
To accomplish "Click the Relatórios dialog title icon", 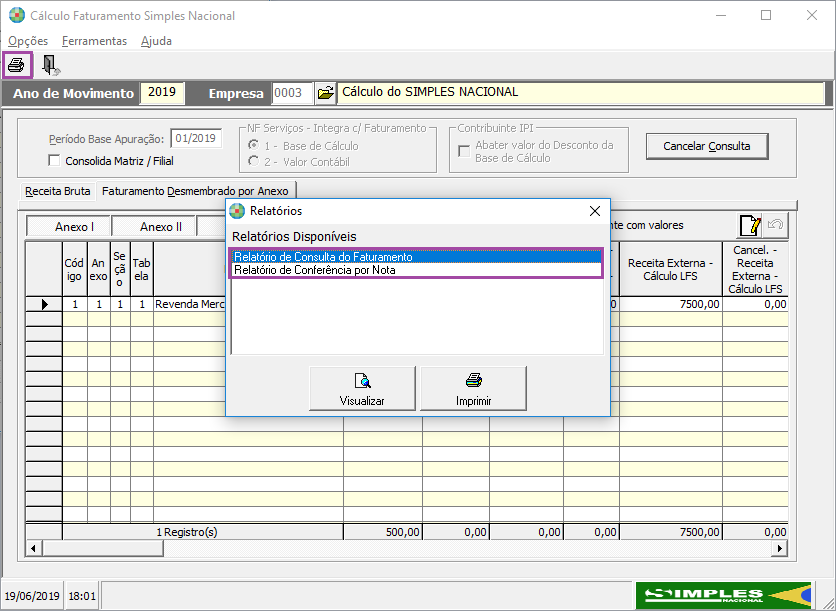I will pyautogui.click(x=237, y=211).
